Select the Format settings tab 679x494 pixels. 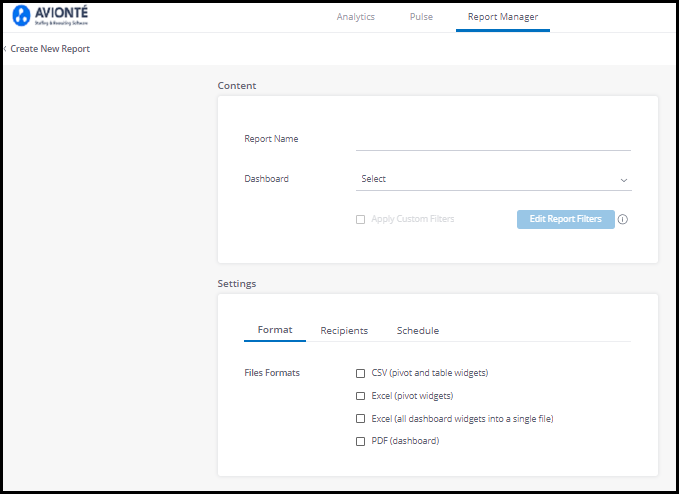275,330
